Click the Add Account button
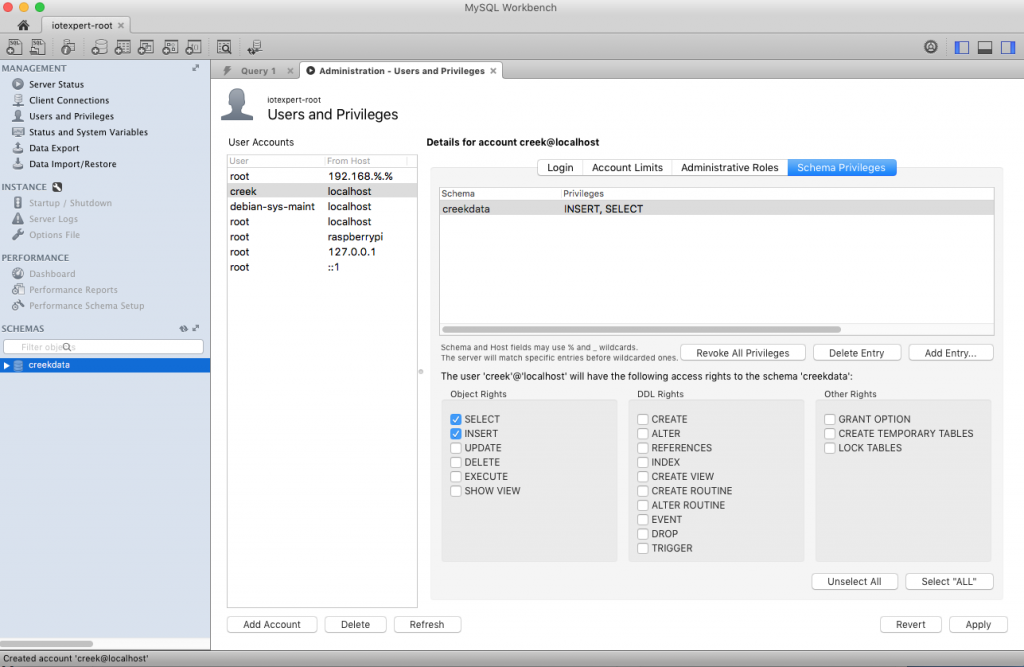The height and width of the screenshot is (667, 1024). click(272, 625)
